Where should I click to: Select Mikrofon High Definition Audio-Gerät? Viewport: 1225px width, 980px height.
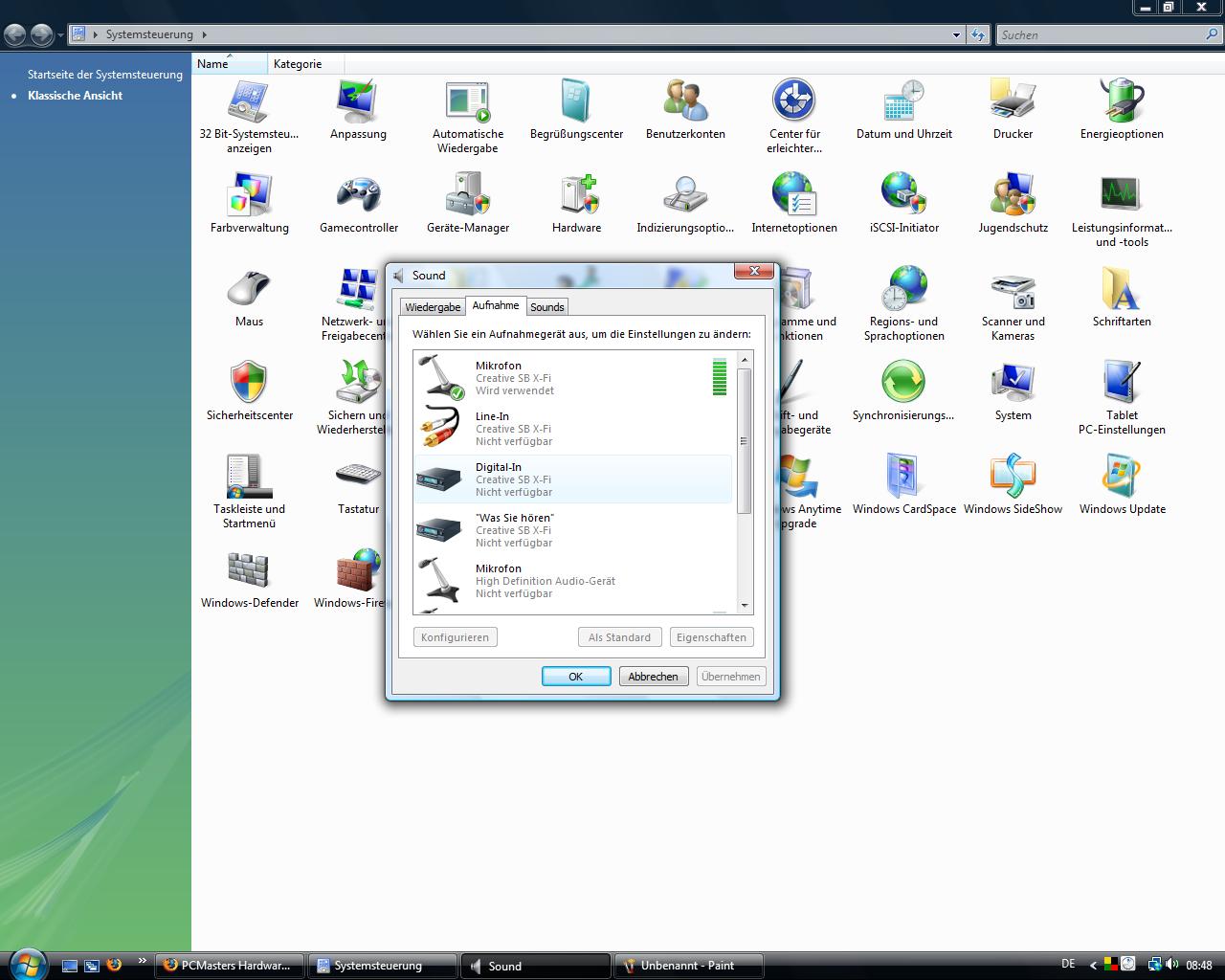click(x=574, y=581)
